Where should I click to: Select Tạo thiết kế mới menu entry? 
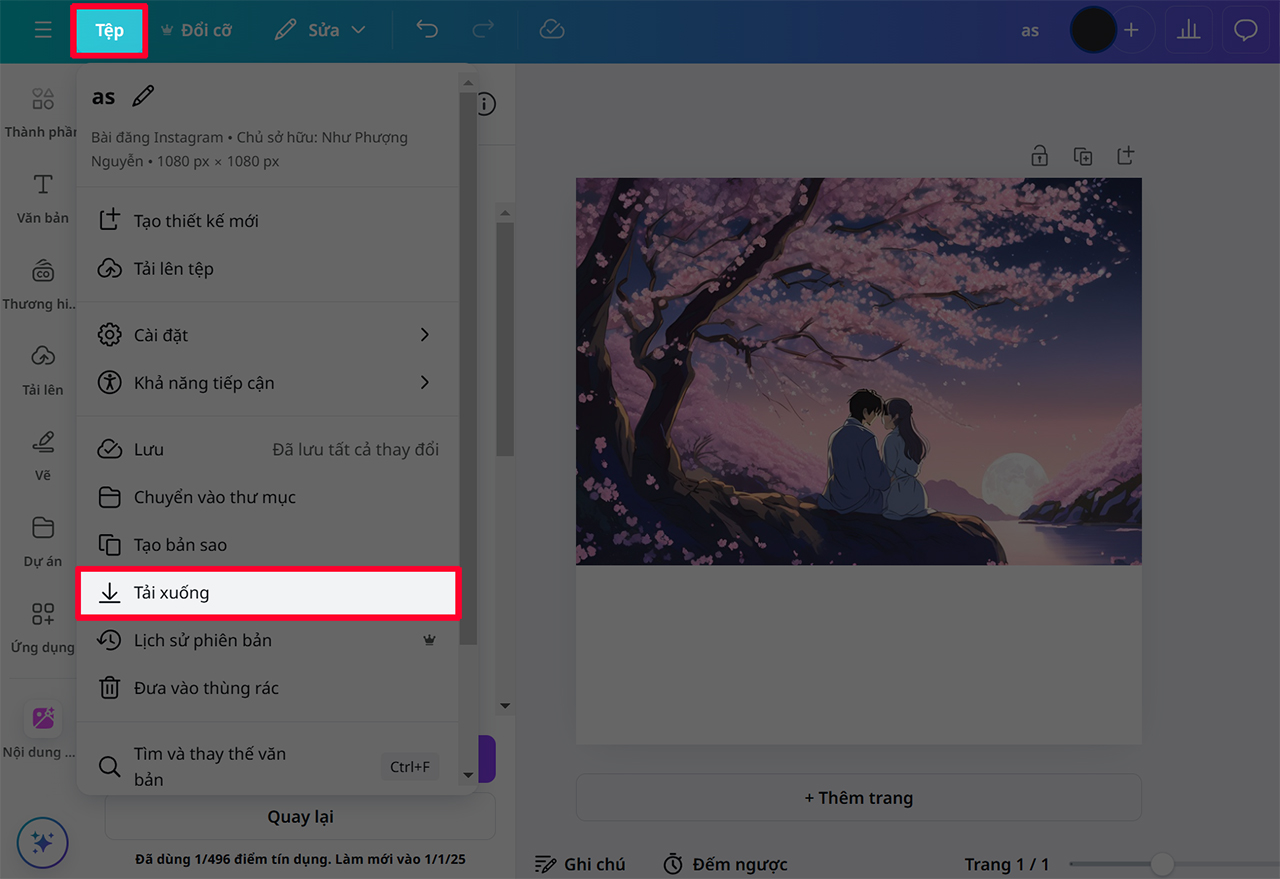tap(268, 221)
